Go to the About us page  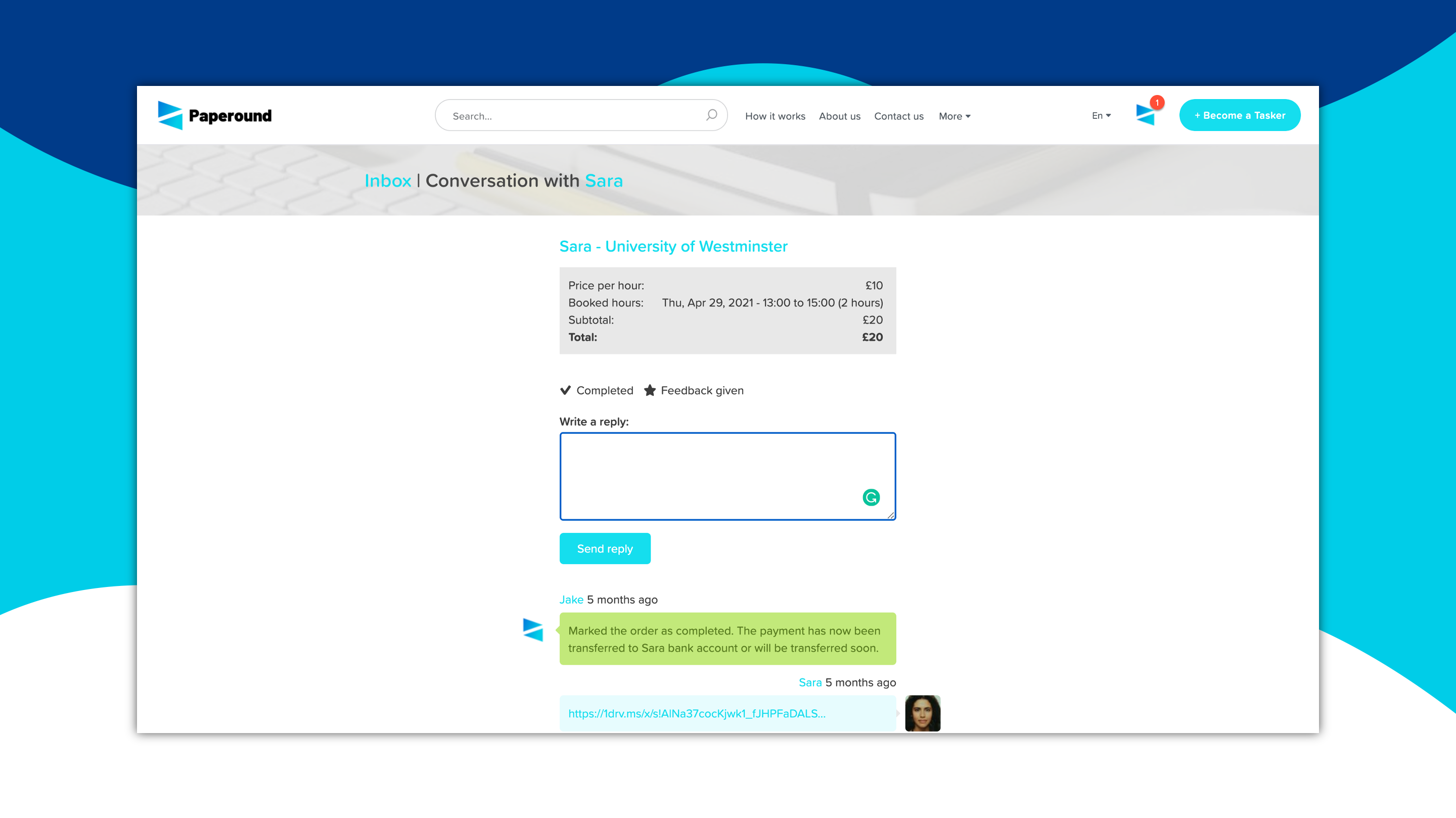tap(839, 116)
